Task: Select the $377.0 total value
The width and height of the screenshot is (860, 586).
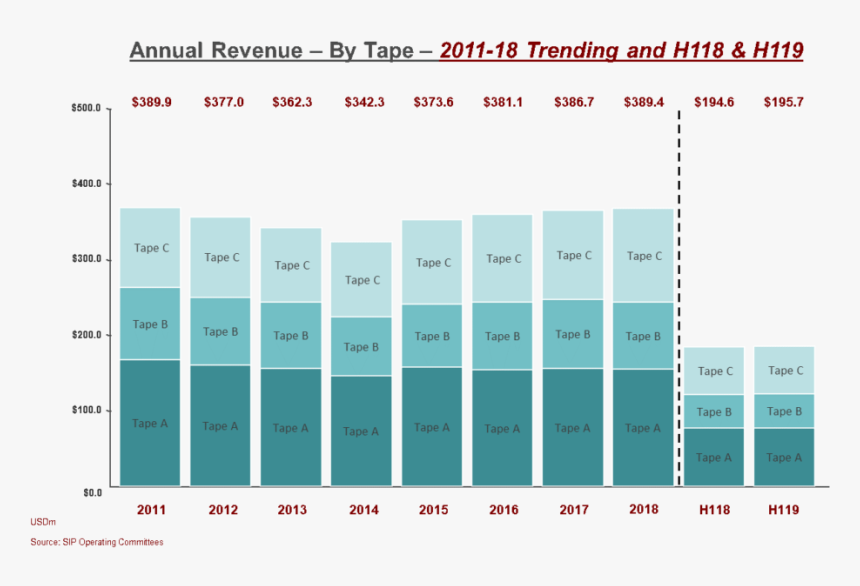Action: click(224, 102)
